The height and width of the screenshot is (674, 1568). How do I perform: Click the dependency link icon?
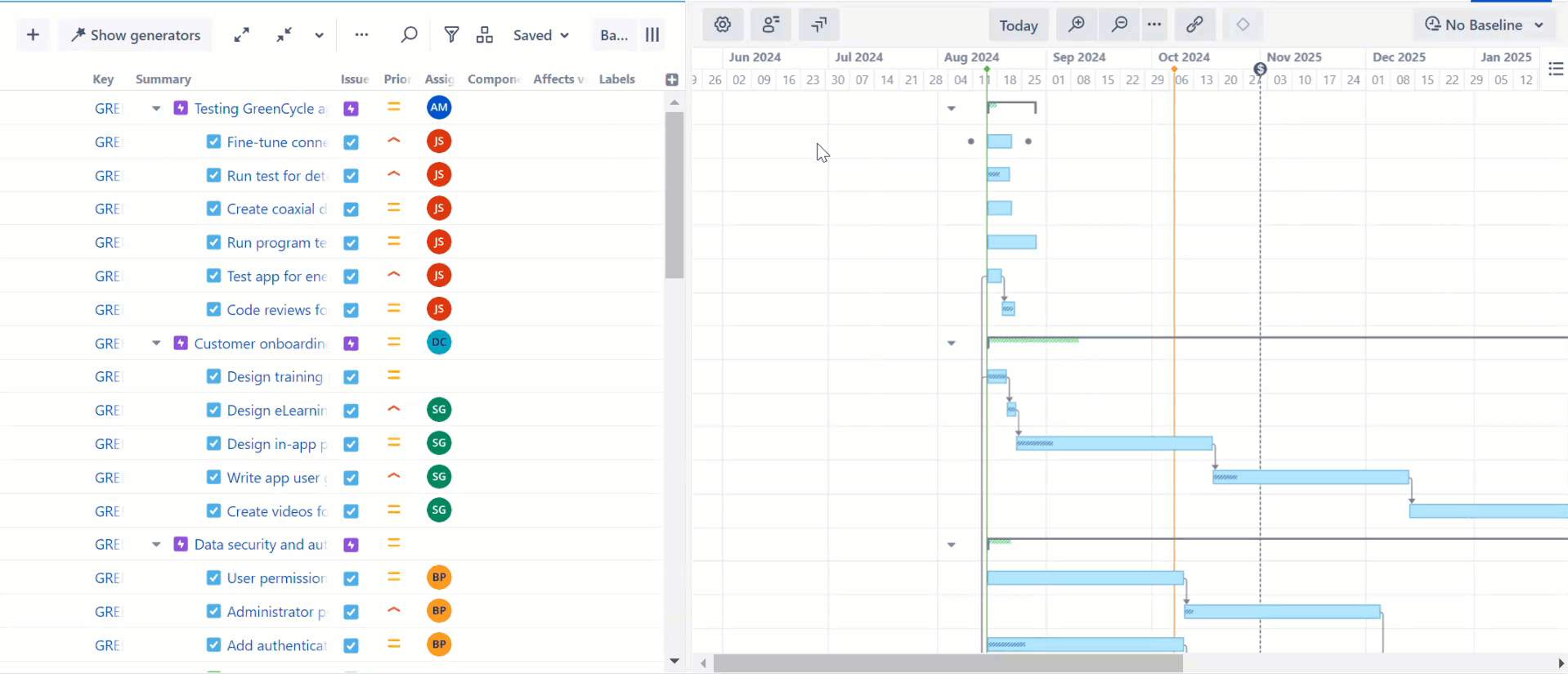pos(1194,25)
